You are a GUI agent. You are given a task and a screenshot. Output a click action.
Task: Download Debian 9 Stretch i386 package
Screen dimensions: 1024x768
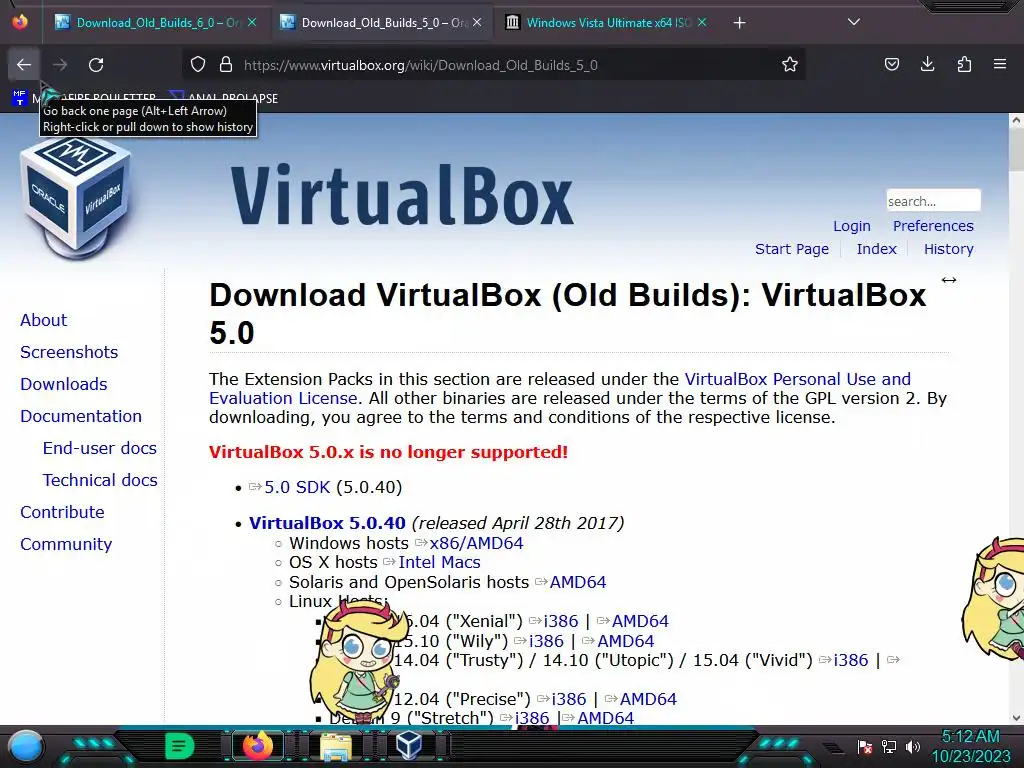[532, 718]
